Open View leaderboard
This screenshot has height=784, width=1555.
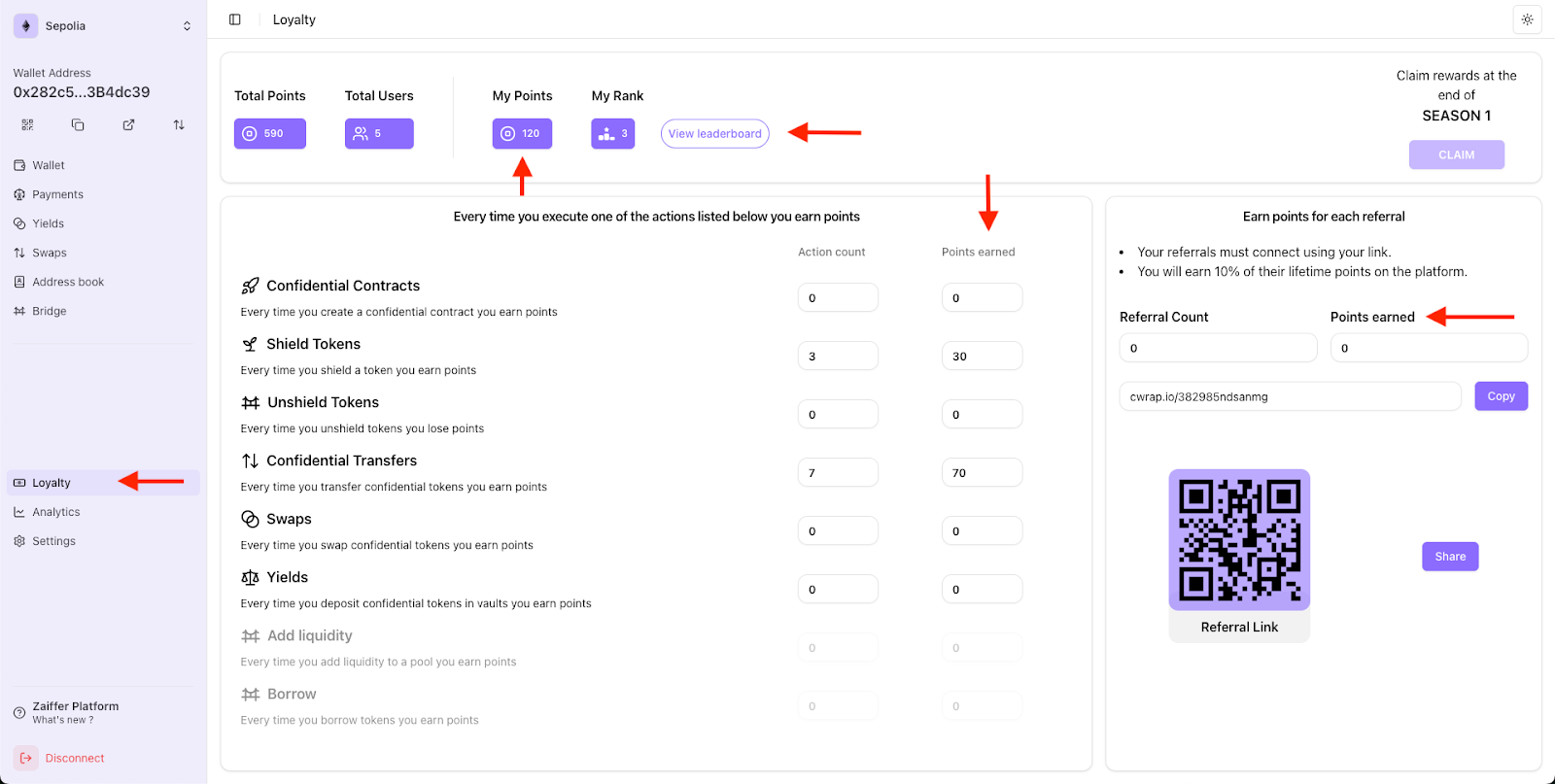click(x=715, y=133)
